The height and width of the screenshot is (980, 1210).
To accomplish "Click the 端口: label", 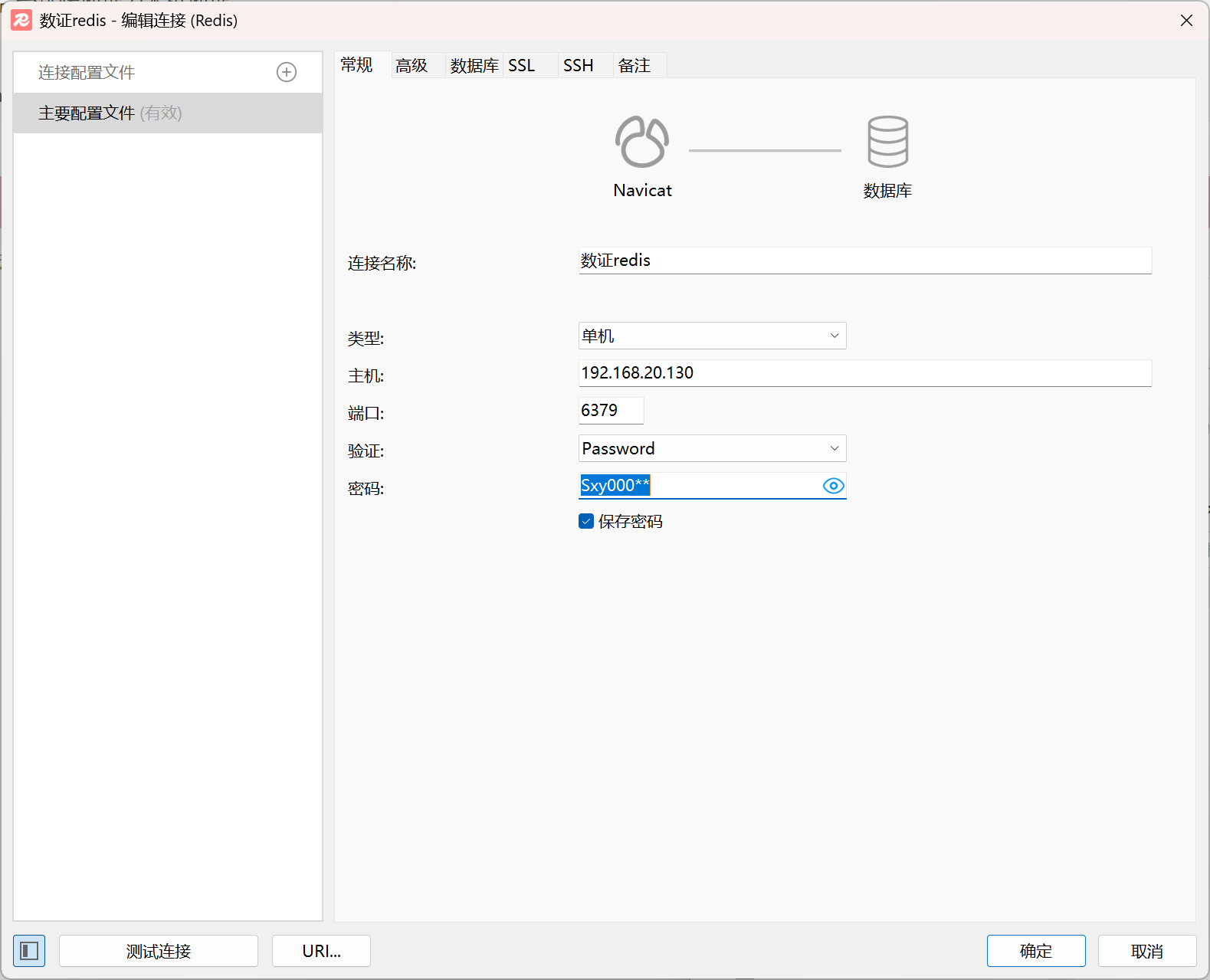I will (366, 414).
